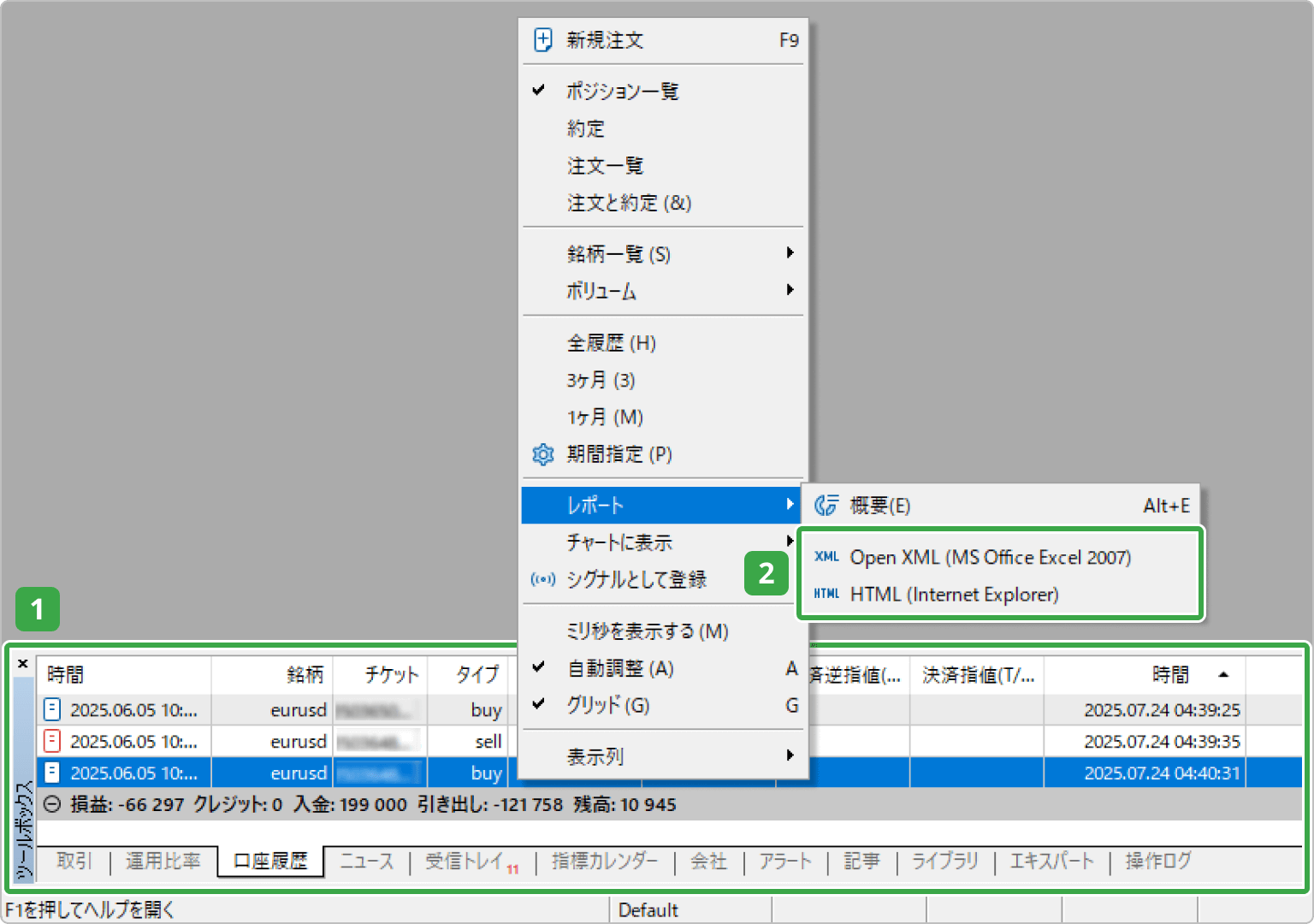Close the toolbox panel with the X

click(x=23, y=664)
